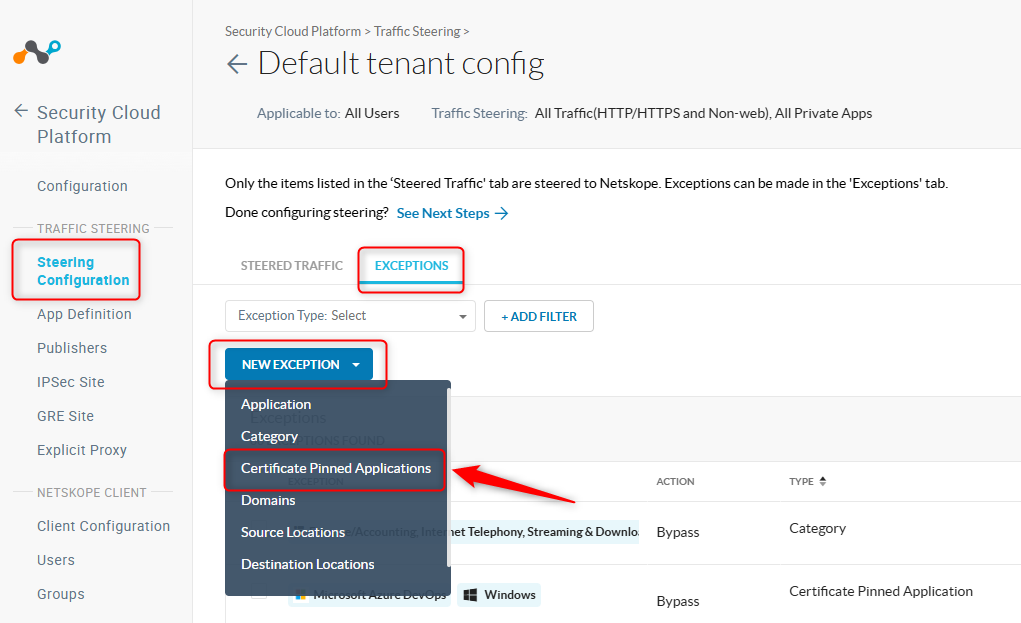Select Application in the exception menu
This screenshot has height=623, width=1021.
[x=276, y=404]
